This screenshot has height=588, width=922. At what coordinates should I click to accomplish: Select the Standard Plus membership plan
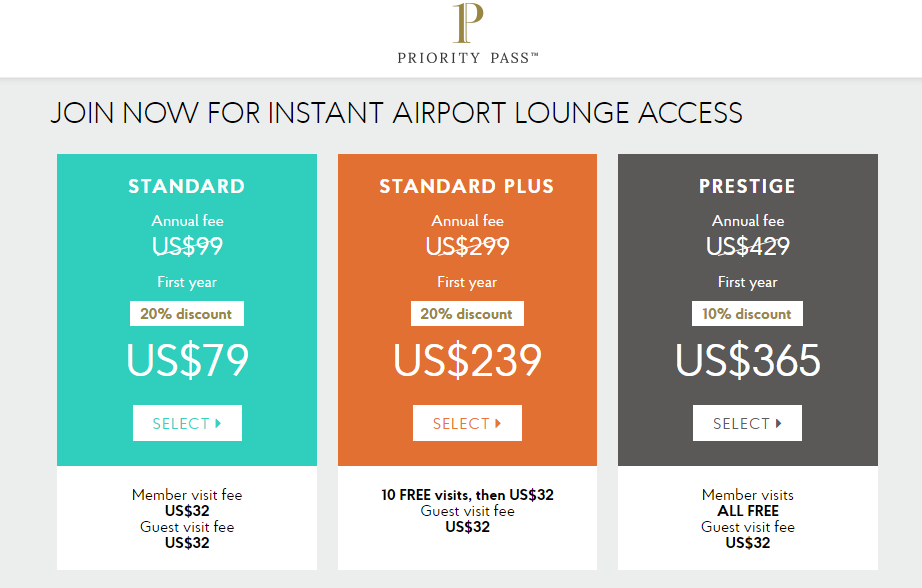[x=467, y=423]
